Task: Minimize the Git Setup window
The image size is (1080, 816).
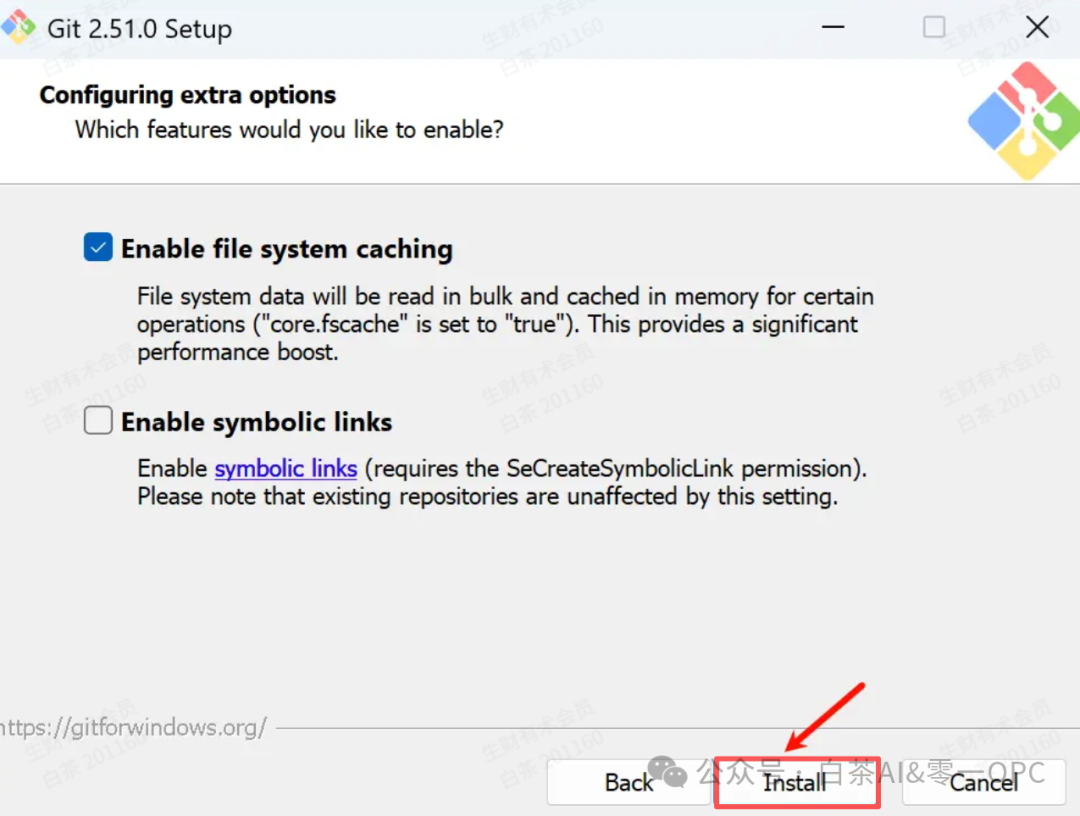Action: pyautogui.click(x=833, y=28)
